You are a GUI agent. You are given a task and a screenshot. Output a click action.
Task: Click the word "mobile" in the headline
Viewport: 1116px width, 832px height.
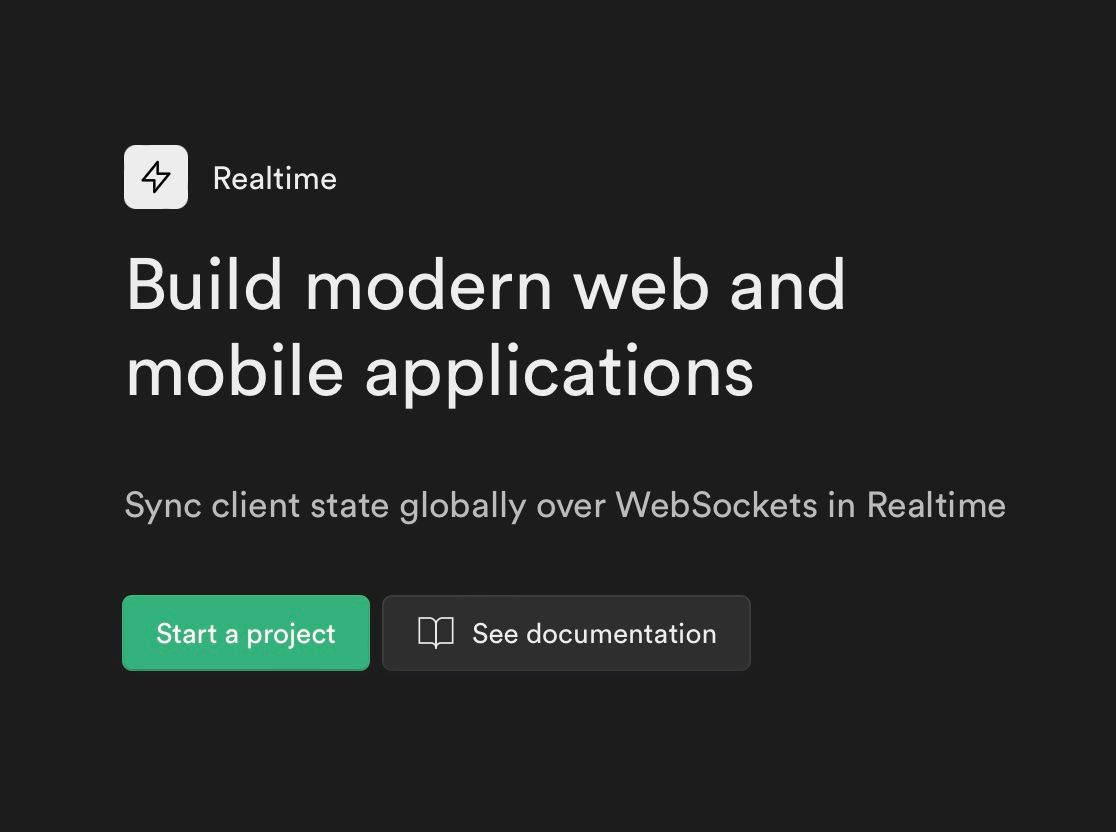pyautogui.click(x=235, y=373)
